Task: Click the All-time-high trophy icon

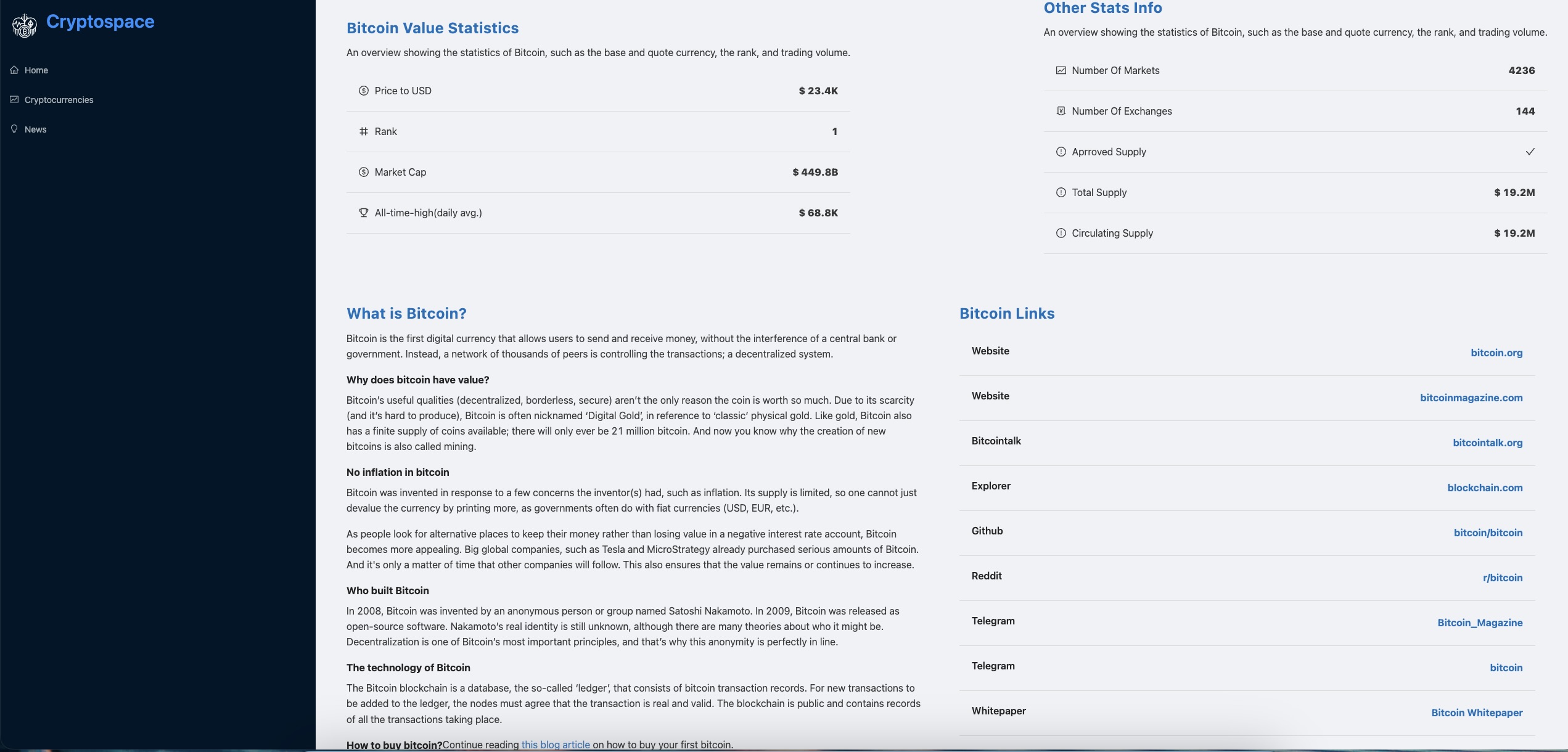Action: point(363,213)
